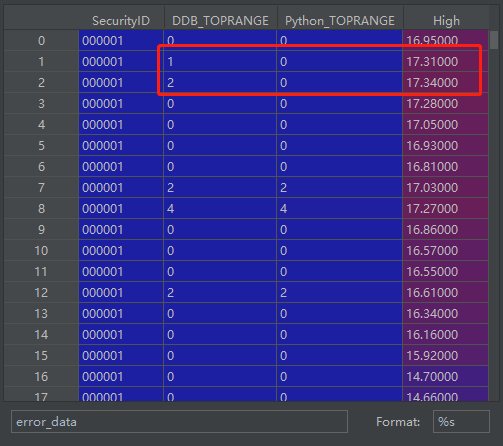Click row header 12

click(x=41, y=293)
